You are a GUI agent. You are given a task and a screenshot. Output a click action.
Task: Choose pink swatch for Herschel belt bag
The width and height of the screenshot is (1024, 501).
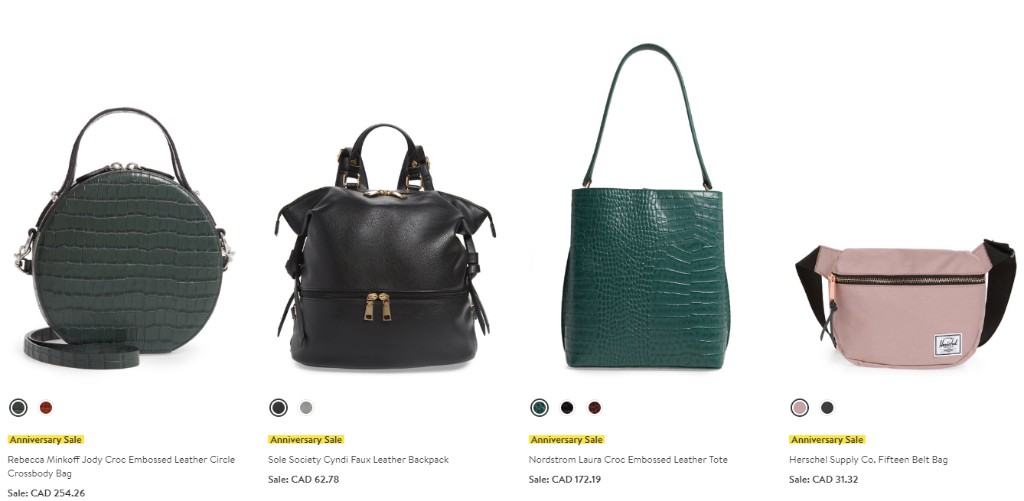click(x=799, y=408)
